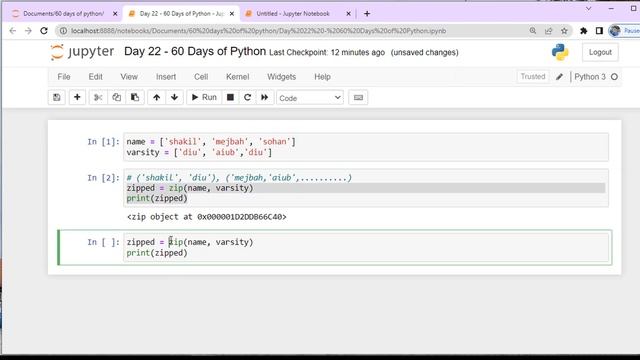Run the selected cell
Viewport: 640px width, 360px height.
204,98
